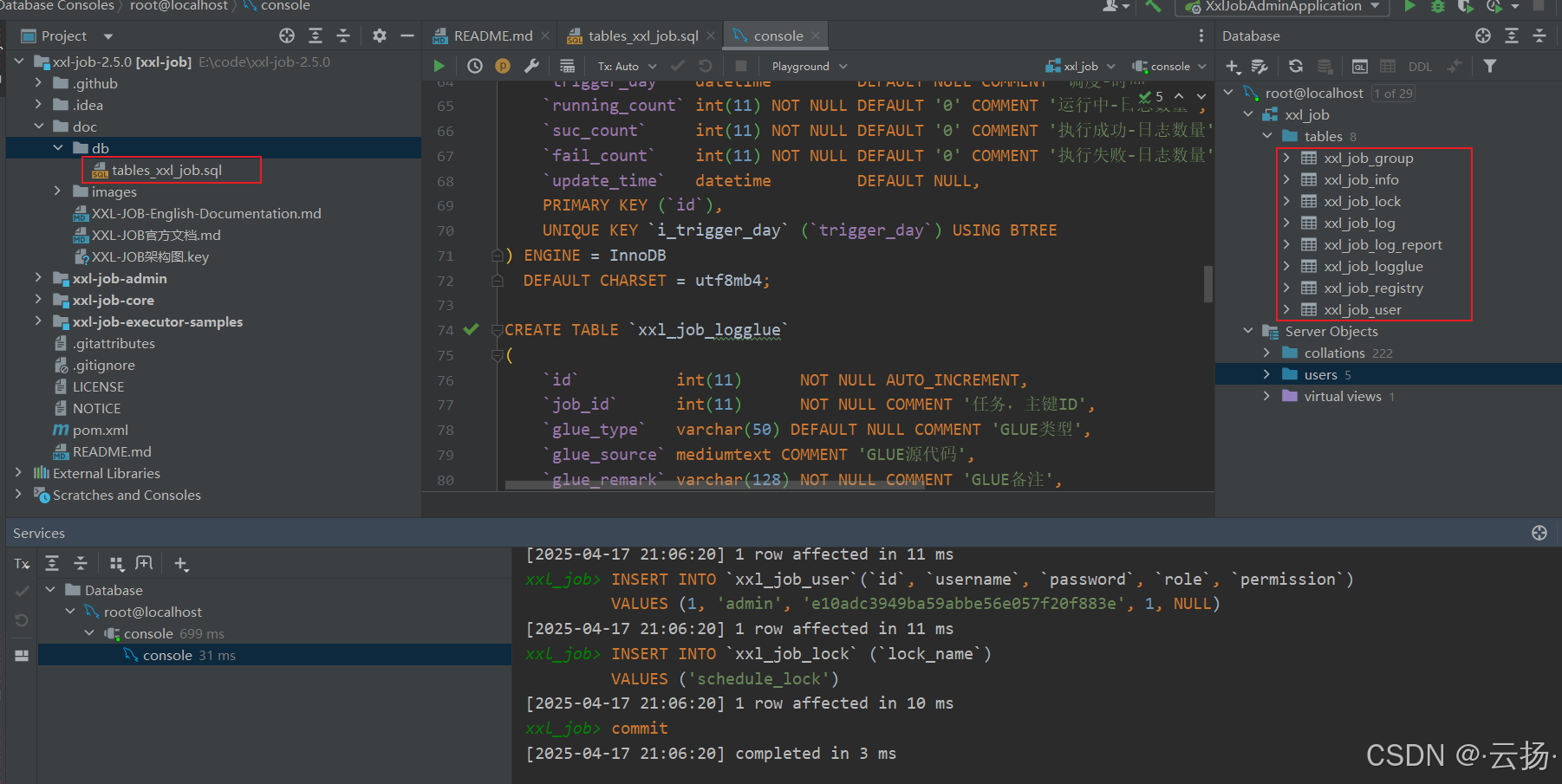Select the console editor tab

click(778, 36)
